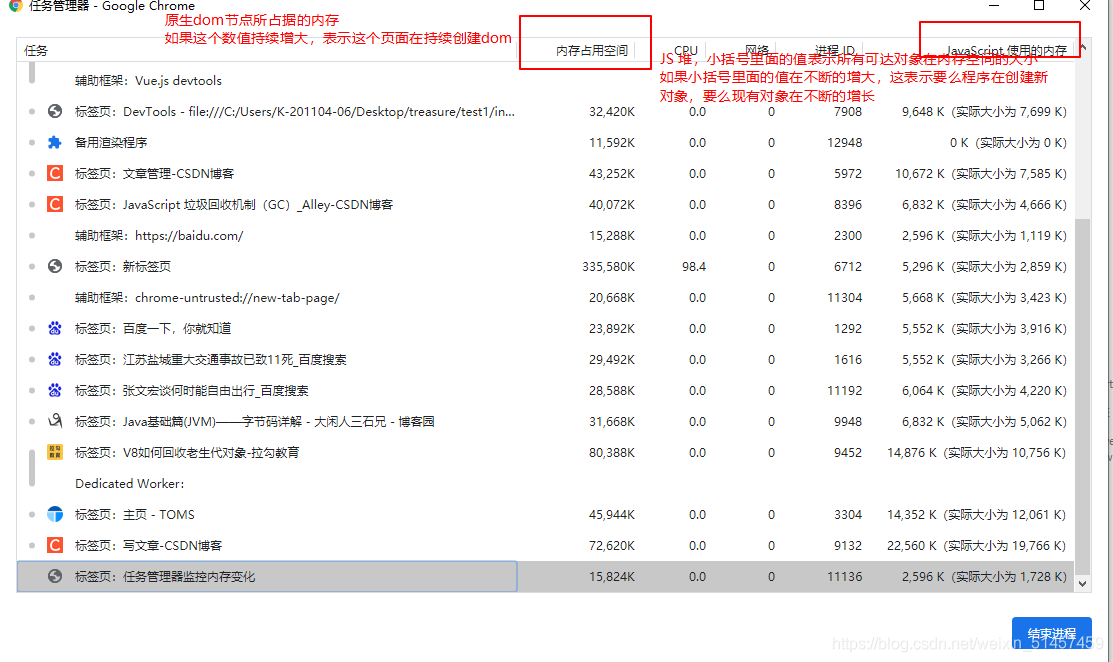
Task: Sort by 网络 column header
Action: pyautogui.click(x=757, y=50)
